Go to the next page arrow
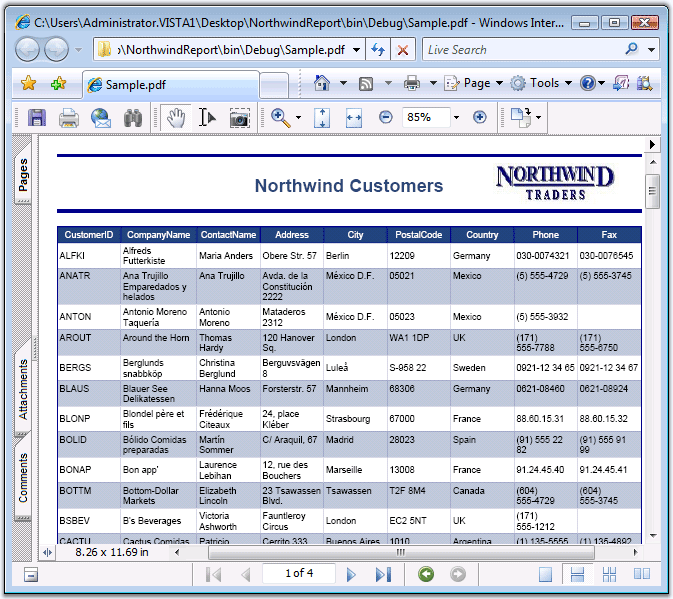The image size is (673, 599). 351,574
